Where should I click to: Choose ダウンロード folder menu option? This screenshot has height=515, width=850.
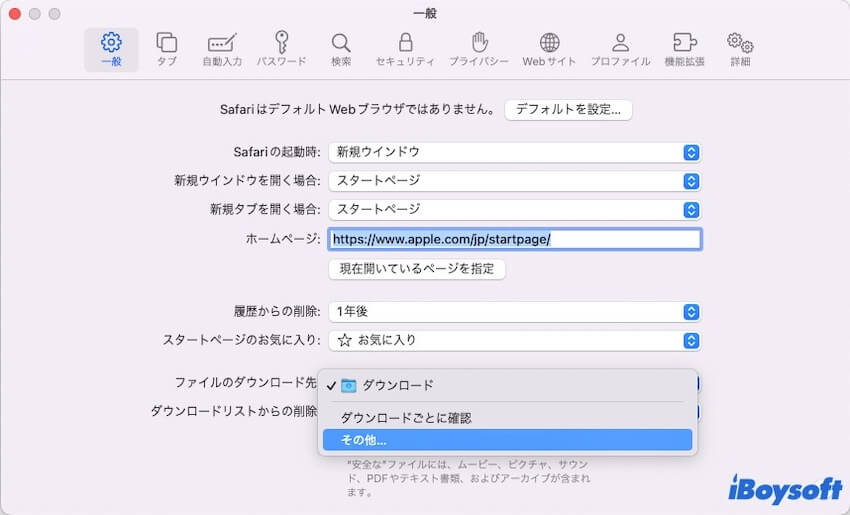[507, 385]
